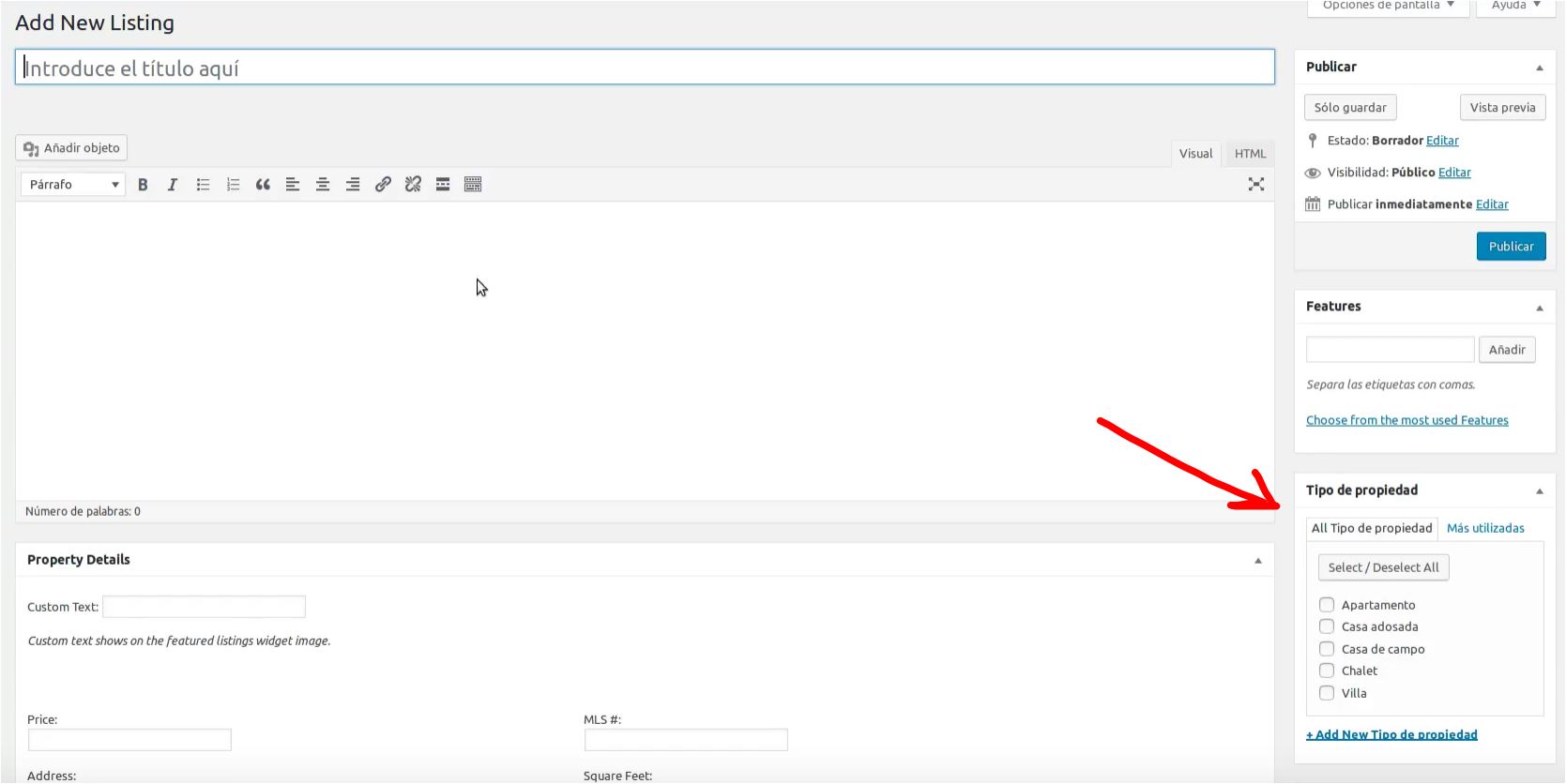Open Choose from the most used Features
Screen dimensions: 1566x784
pyautogui.click(x=1406, y=420)
